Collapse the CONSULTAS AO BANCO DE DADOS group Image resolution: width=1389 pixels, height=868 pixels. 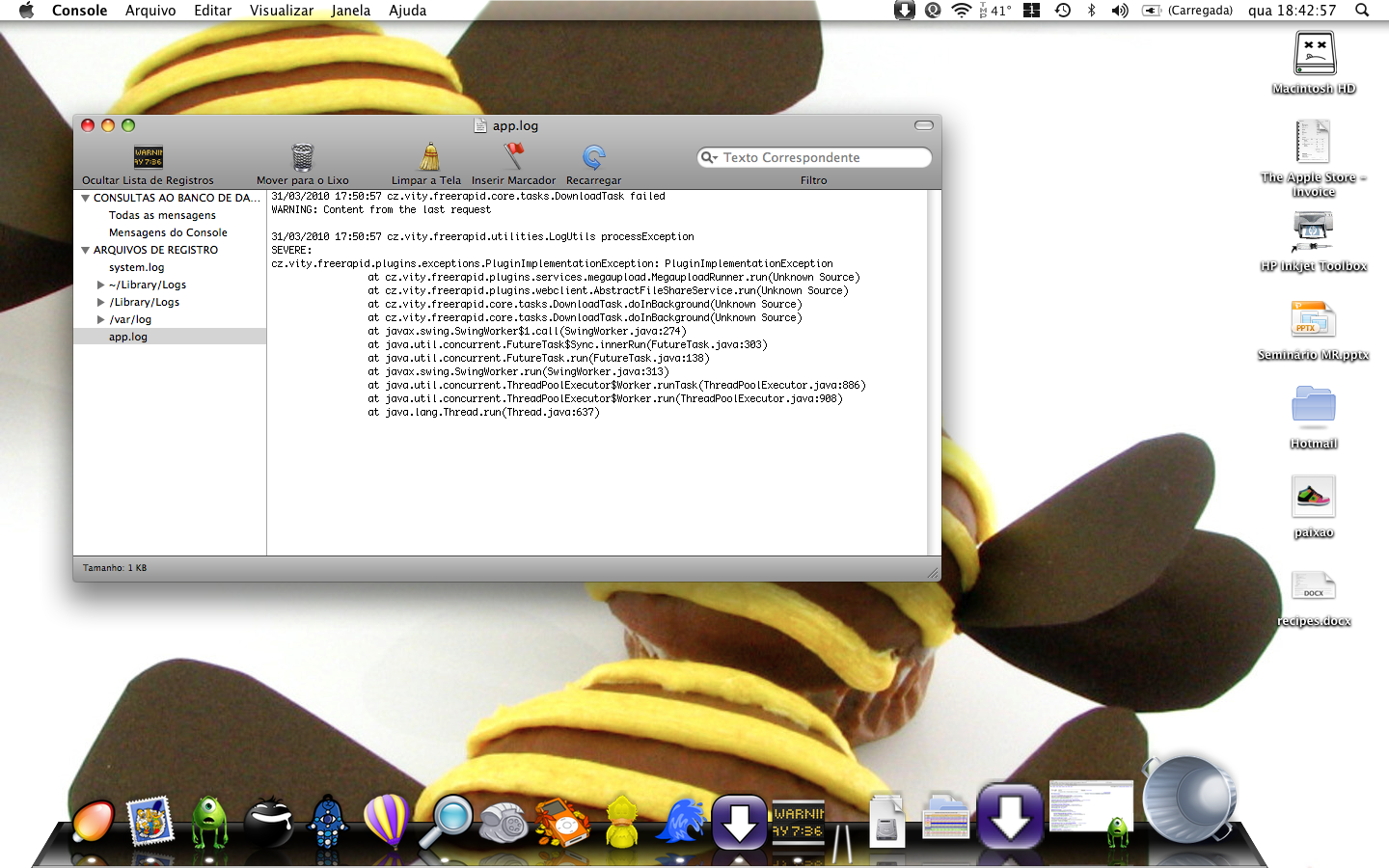pyautogui.click(x=86, y=198)
